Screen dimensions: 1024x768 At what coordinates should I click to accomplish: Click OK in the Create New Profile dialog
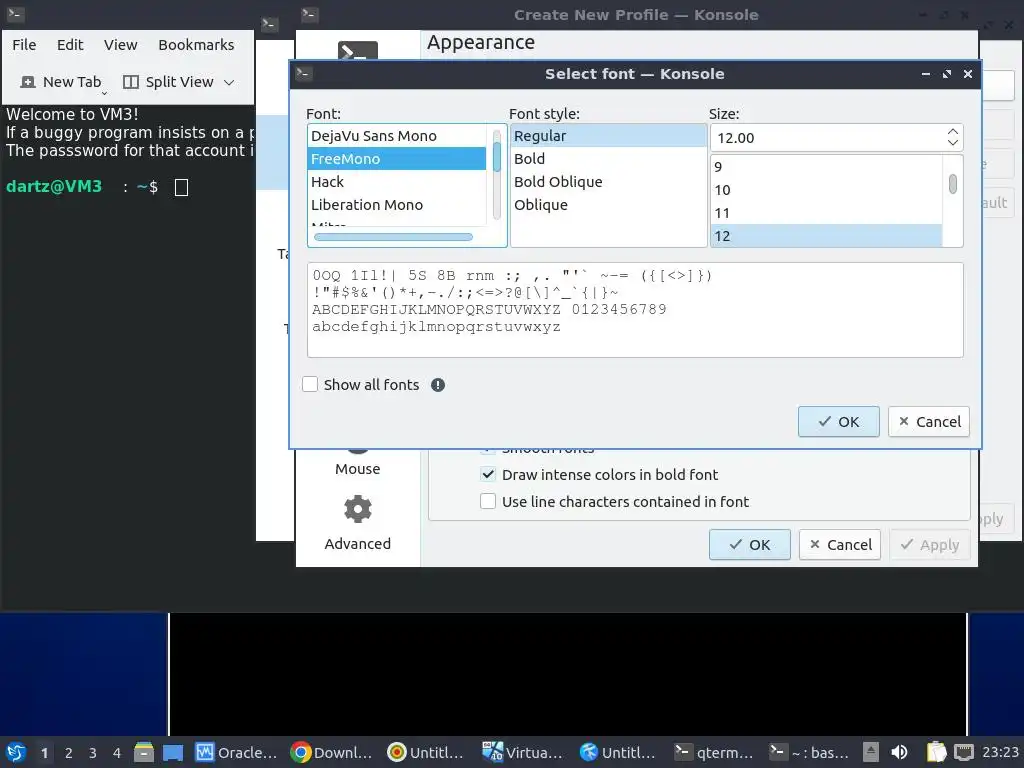click(x=750, y=544)
